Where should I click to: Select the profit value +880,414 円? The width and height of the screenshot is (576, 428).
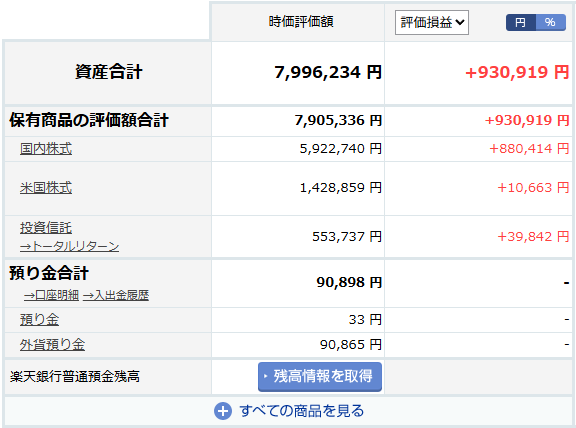point(529,149)
